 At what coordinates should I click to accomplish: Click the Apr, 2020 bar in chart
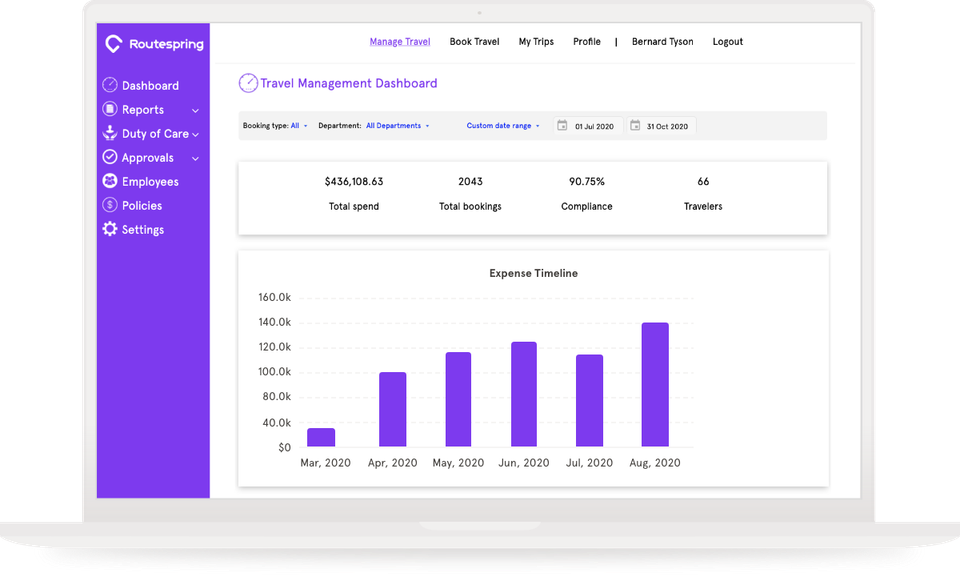tap(392, 409)
